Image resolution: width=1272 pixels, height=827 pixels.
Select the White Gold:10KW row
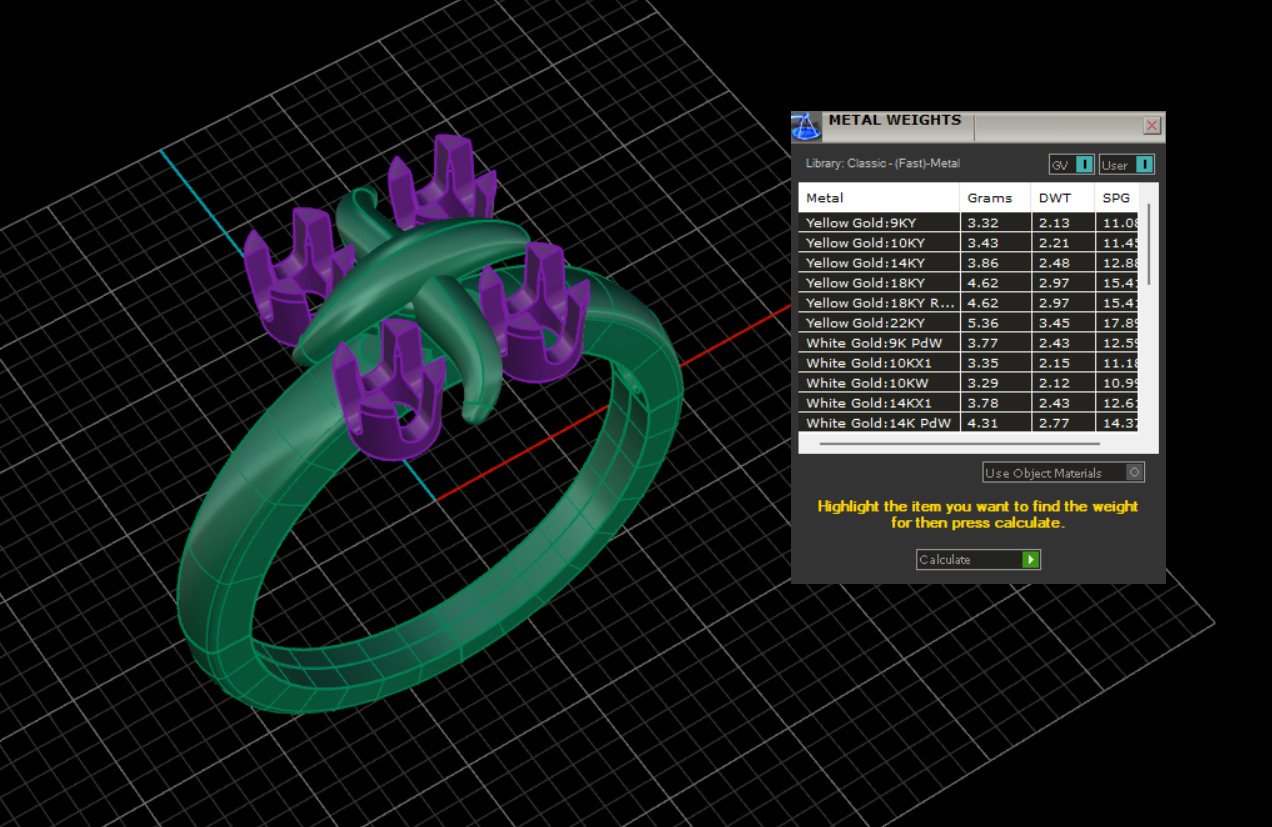point(968,383)
